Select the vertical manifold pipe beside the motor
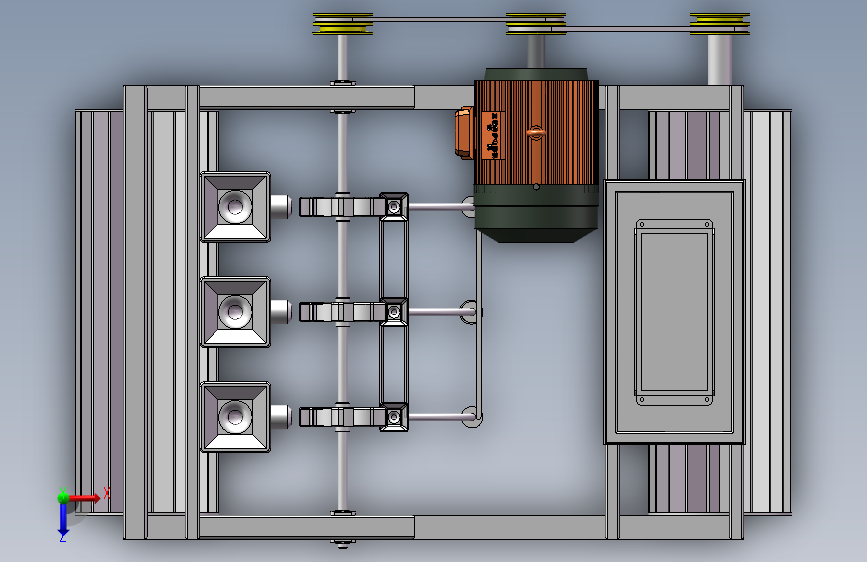Image resolution: width=867 pixels, height=562 pixels. pos(478,324)
